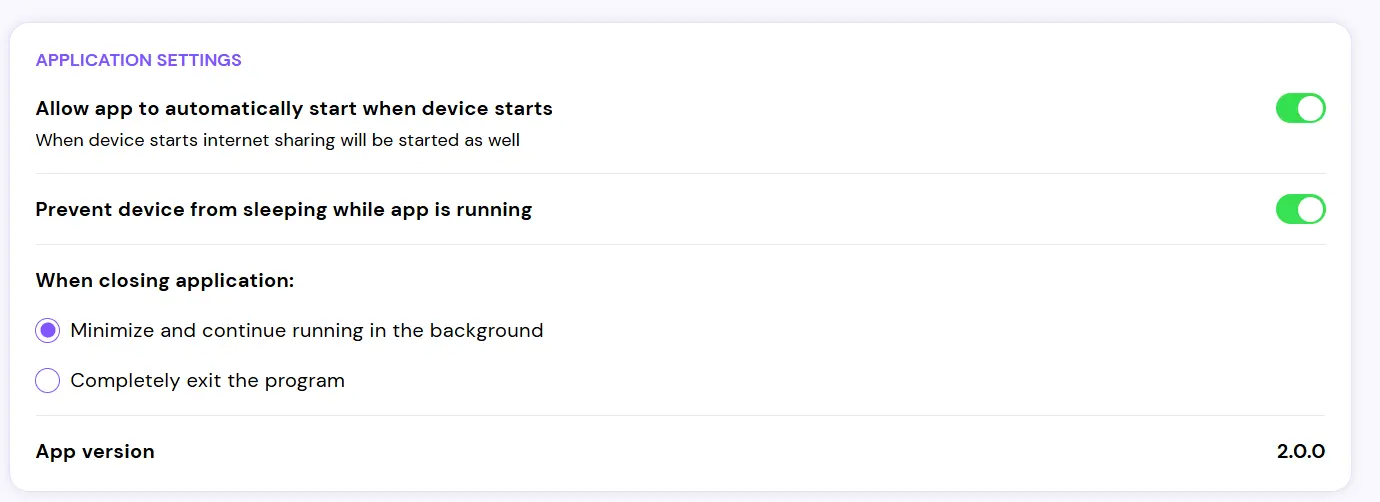The height and width of the screenshot is (502, 1380).
Task: Click the white knob on the auto-start toggle
Action: coord(1311,108)
